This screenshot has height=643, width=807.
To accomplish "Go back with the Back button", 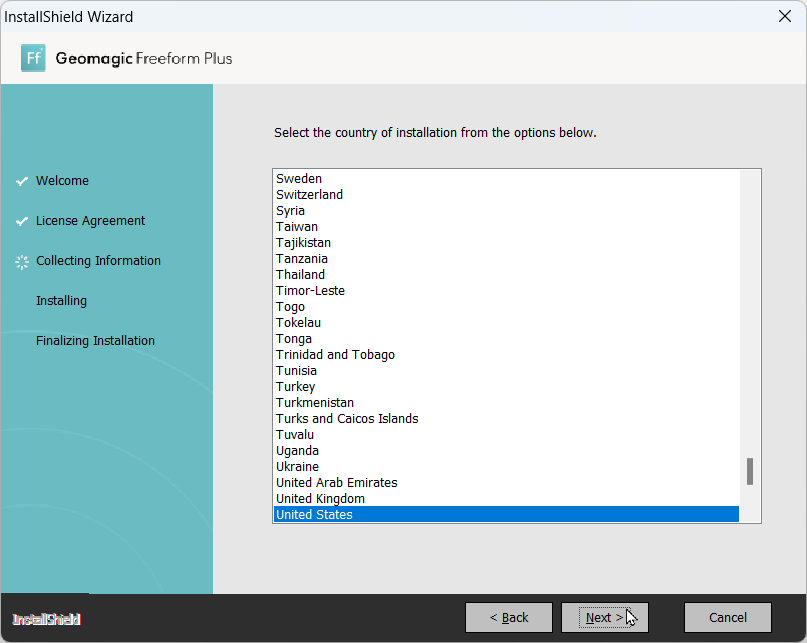I will coord(509,618).
